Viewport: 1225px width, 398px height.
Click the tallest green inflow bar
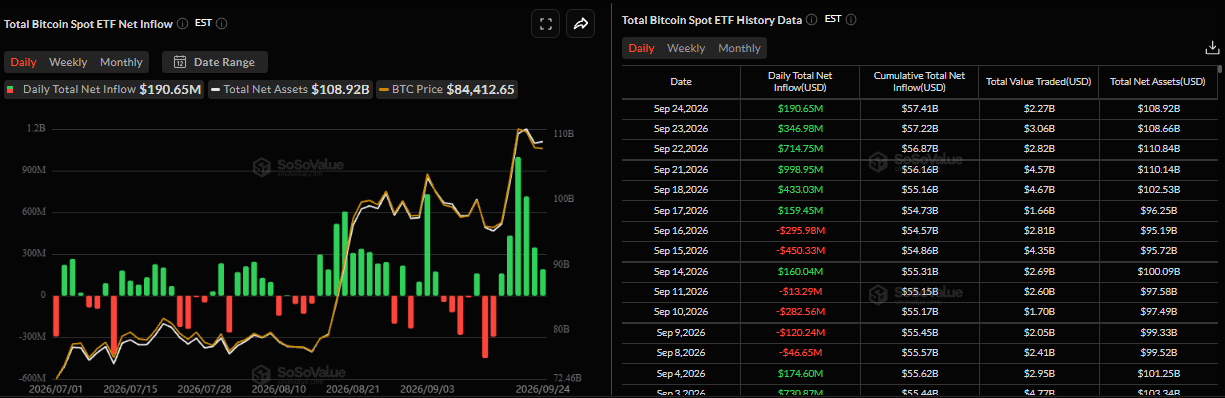(518, 226)
